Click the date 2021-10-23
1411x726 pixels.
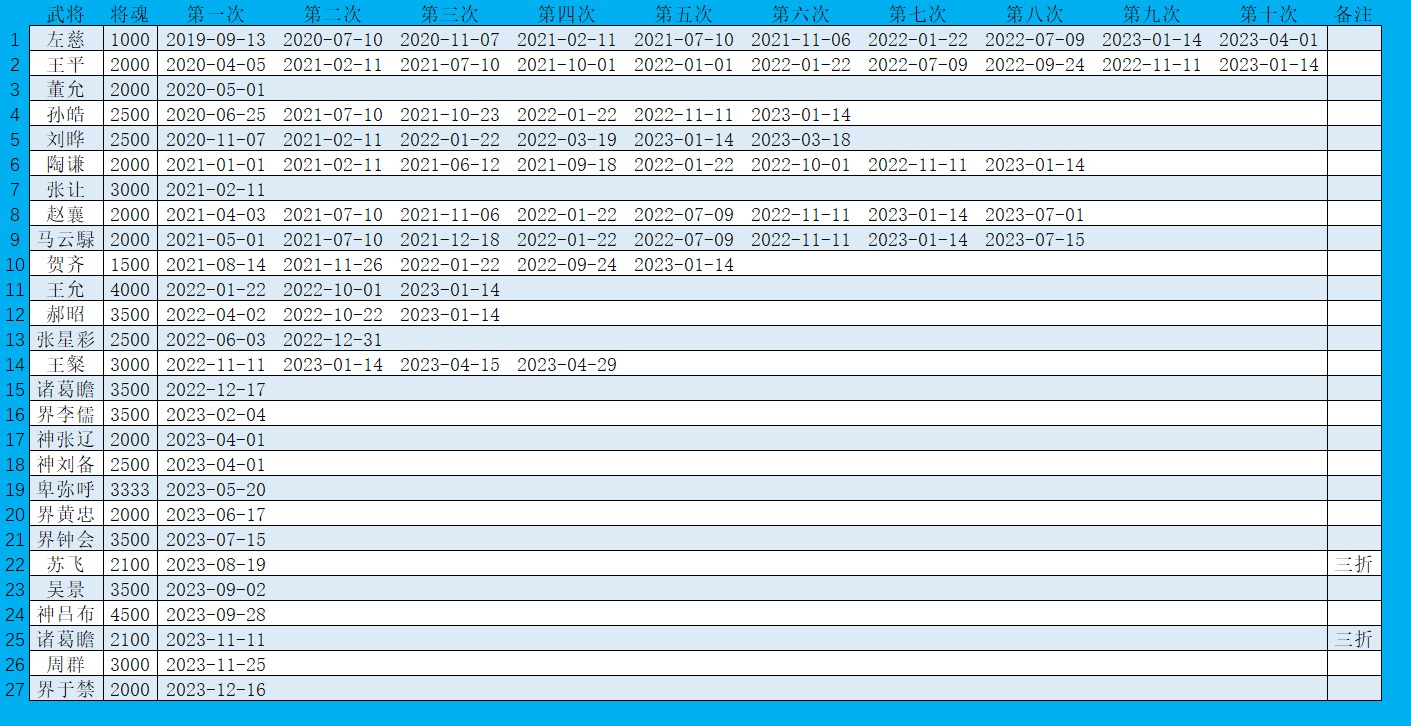[x=450, y=115]
